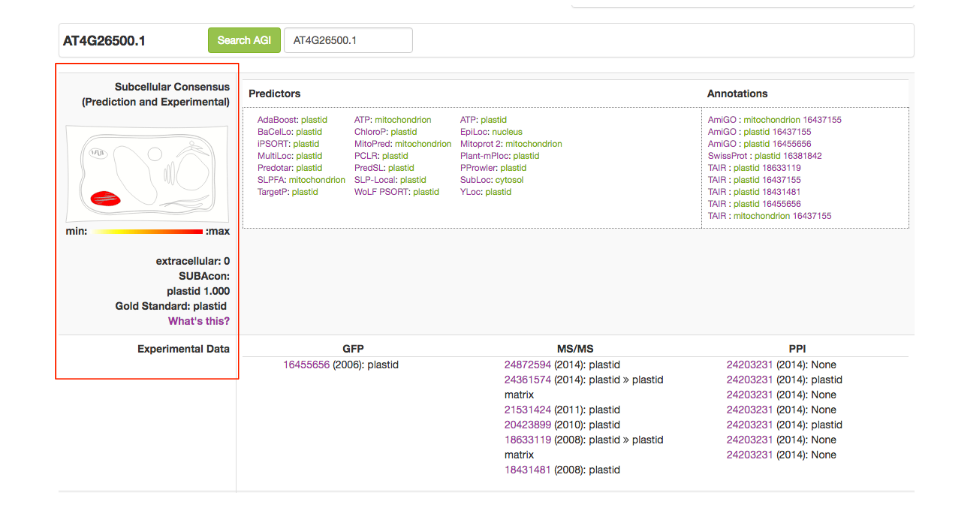The width and height of the screenshot is (964, 526).
Task: Click the TargetP predictor link
Action: 273,192
